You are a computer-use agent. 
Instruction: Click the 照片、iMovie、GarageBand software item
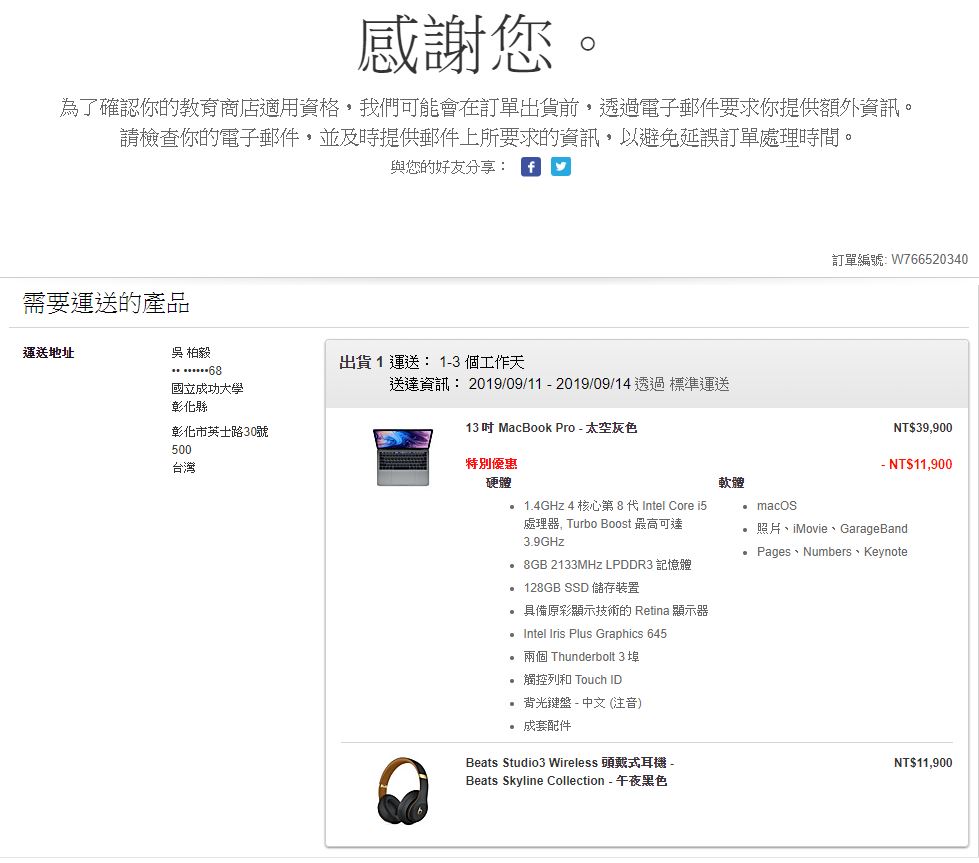coord(832,529)
